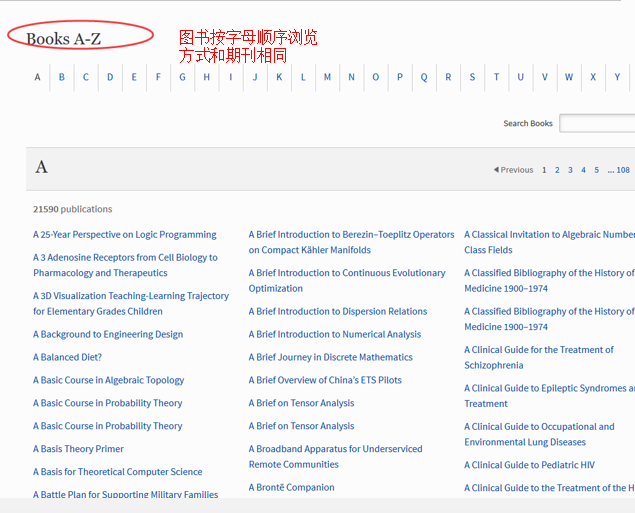Go to results page 5

[597, 170]
